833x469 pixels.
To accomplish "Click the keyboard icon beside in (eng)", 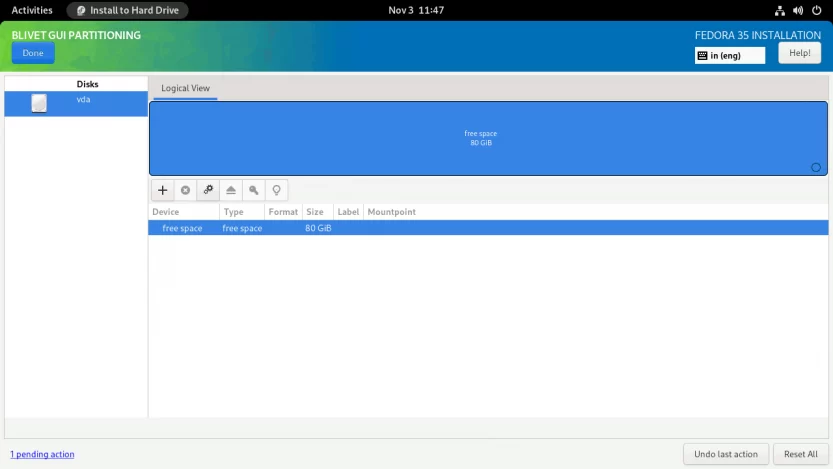I will (x=702, y=55).
